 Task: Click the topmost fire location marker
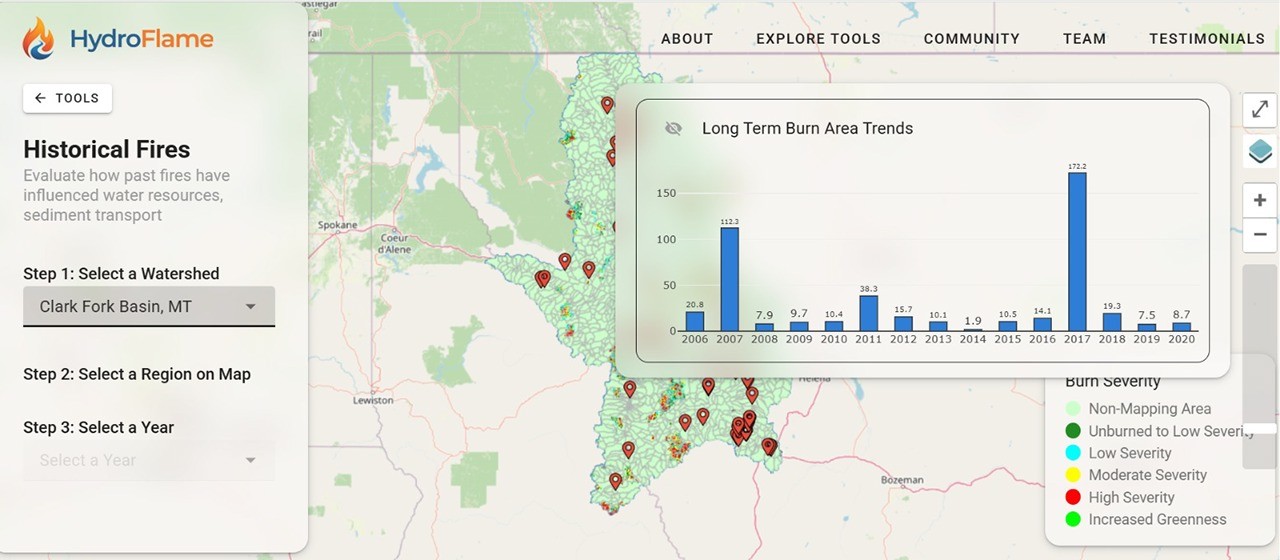pos(607,104)
